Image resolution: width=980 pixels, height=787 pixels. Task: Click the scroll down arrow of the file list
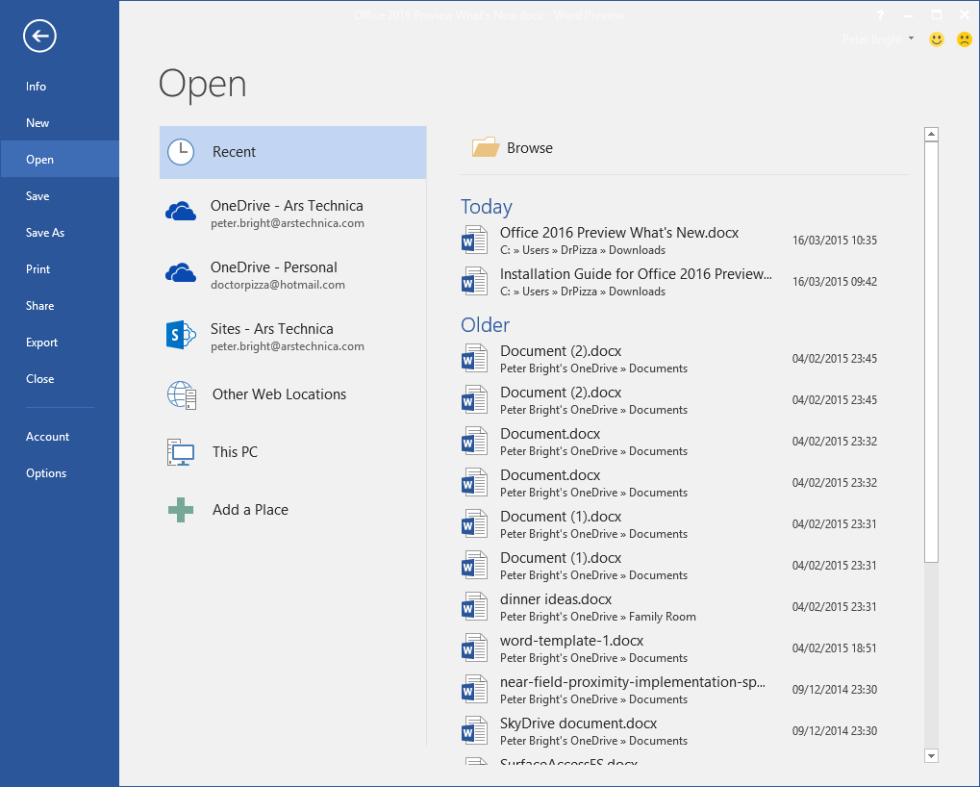pyautogui.click(x=931, y=756)
